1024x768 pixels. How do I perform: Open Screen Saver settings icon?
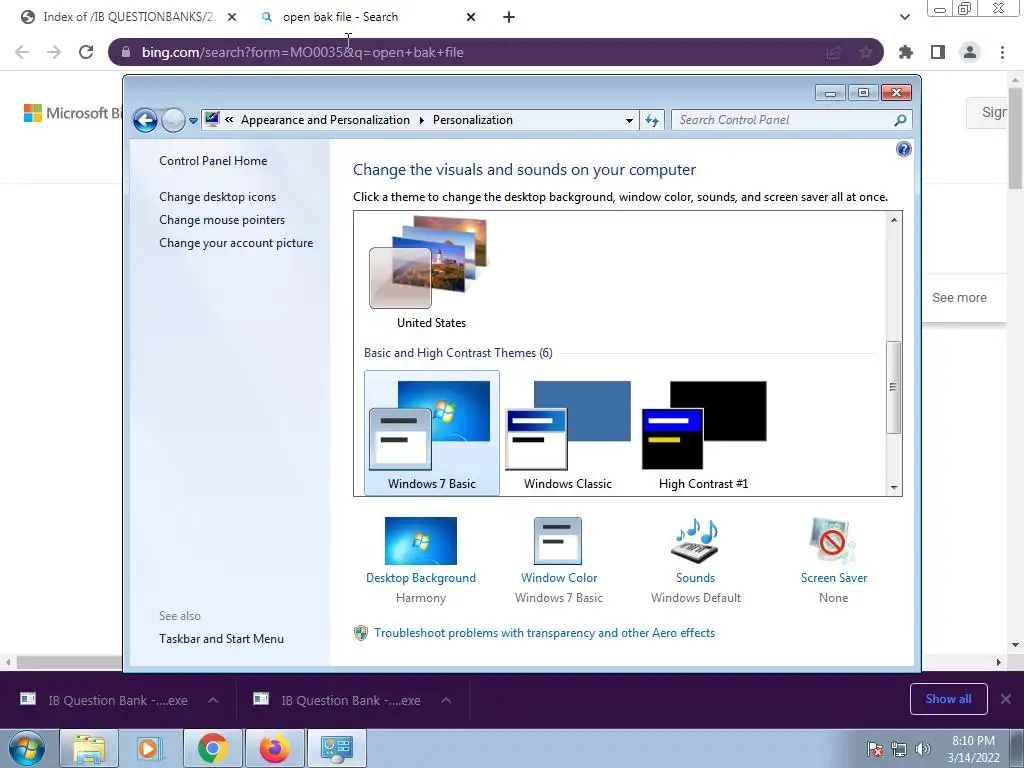[833, 541]
